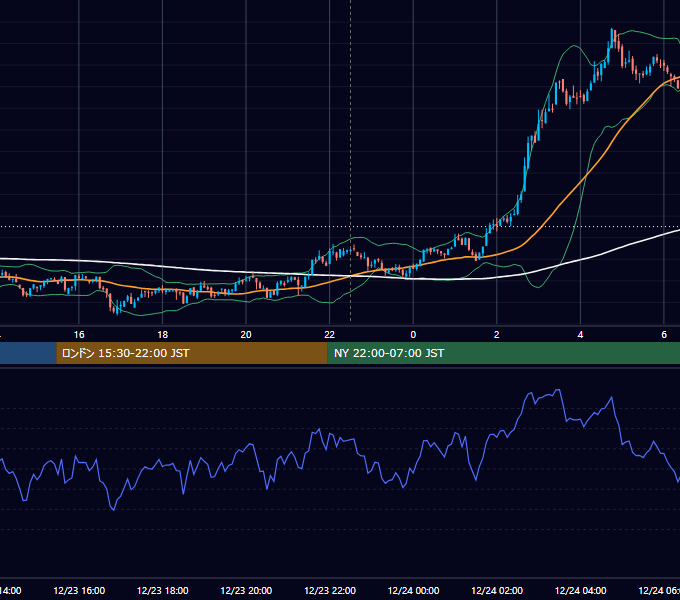Click the 12/23 22:00 time label
This screenshot has height=600, width=680.
[x=330, y=590]
